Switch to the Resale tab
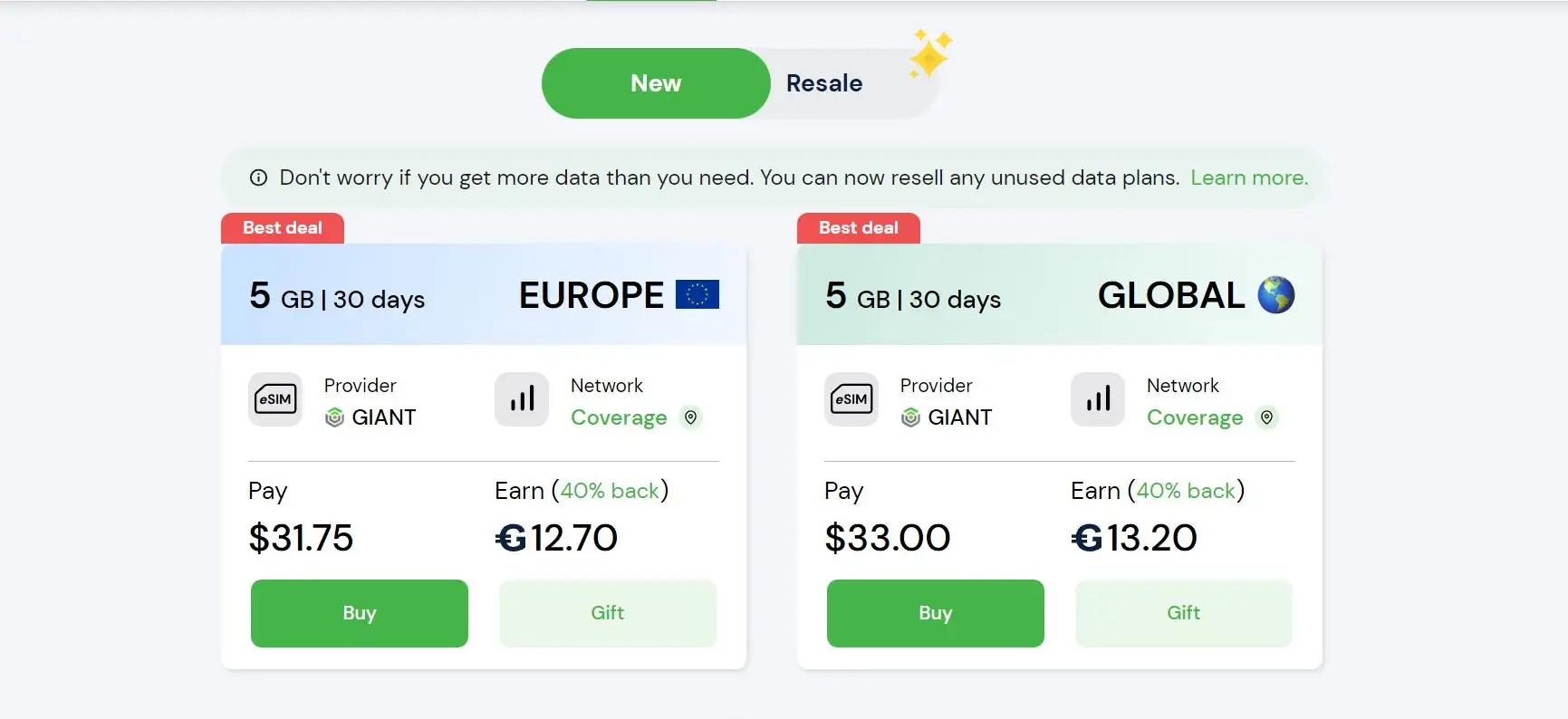Screen dimensions: 1568x719 [x=823, y=83]
